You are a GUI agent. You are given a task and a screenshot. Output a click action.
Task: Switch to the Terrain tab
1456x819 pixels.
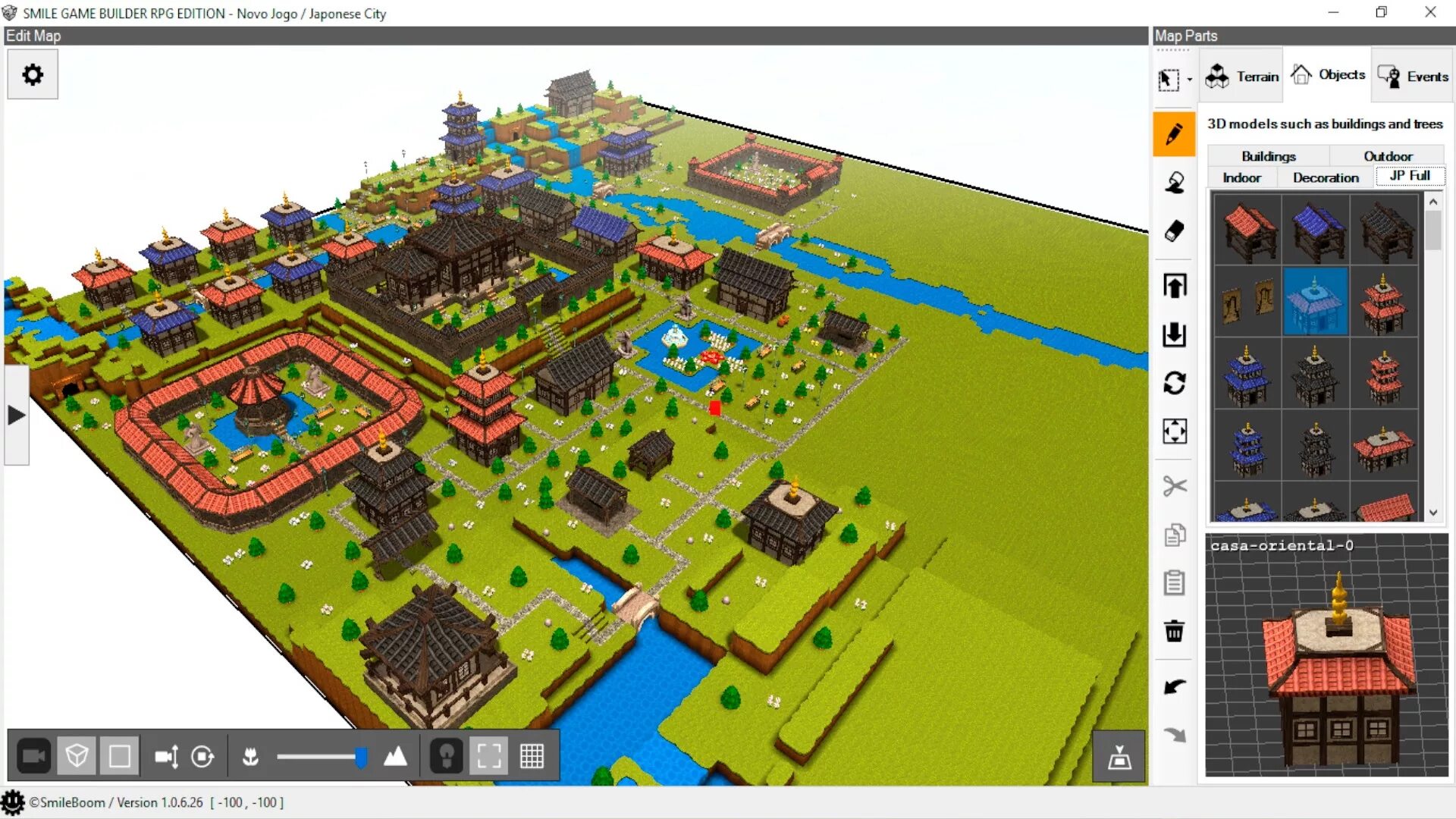click(1242, 76)
